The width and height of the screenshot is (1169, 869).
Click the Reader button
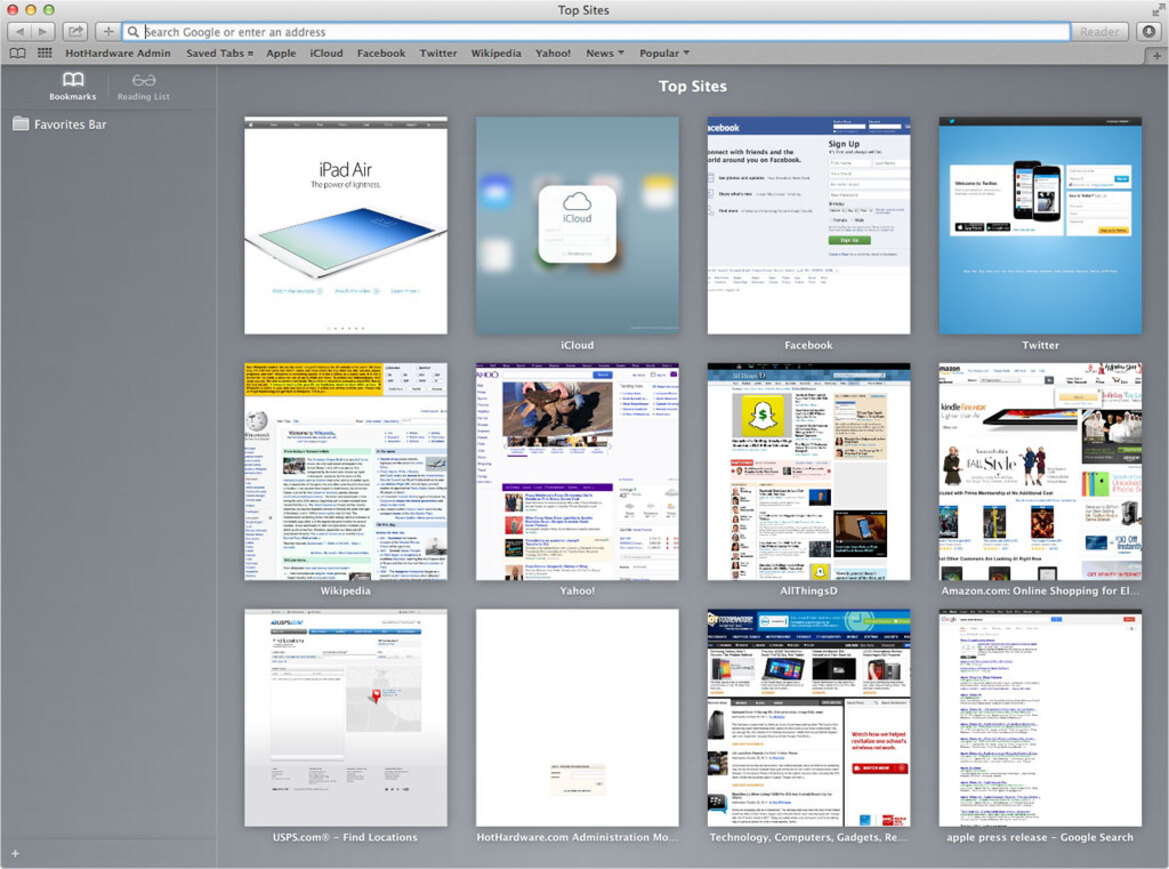(1099, 31)
